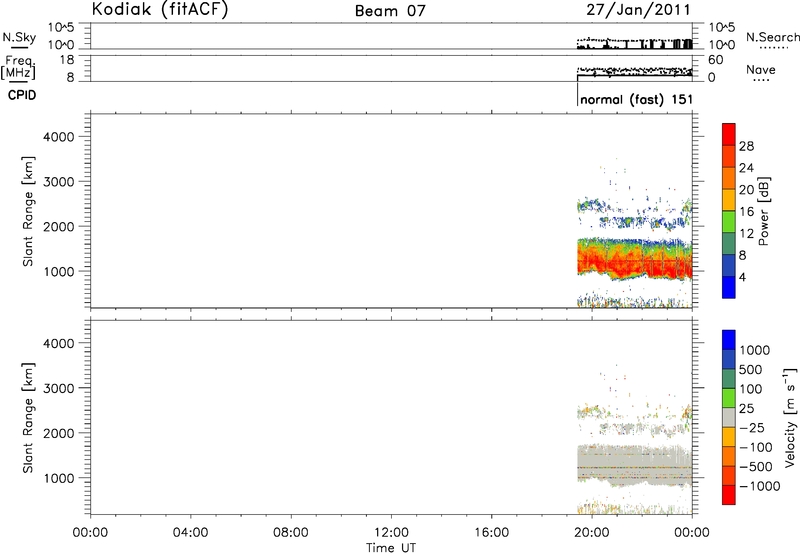Click the Freq. [MHz] axis label
This screenshot has height=554, width=800.
pyautogui.click(x=19, y=68)
